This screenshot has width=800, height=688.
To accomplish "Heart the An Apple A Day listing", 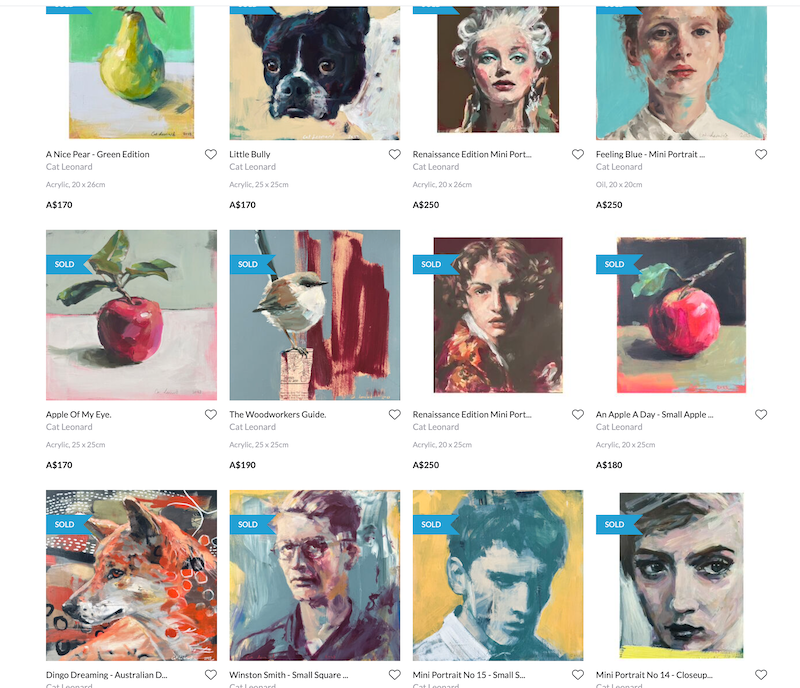I will (761, 414).
